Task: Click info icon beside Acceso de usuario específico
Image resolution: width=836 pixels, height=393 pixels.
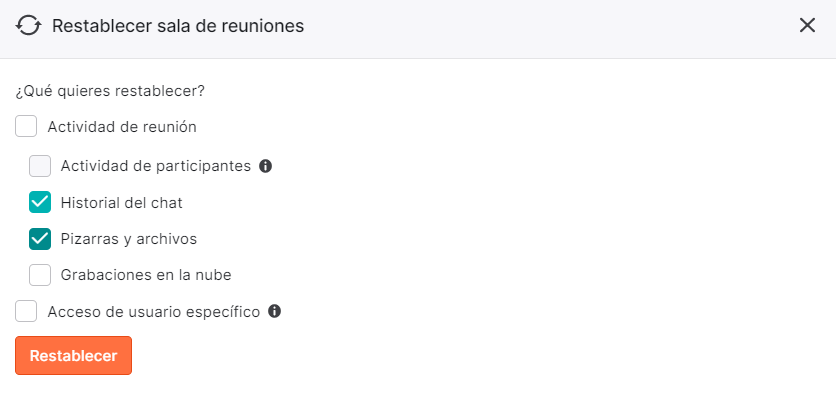Action: (275, 311)
